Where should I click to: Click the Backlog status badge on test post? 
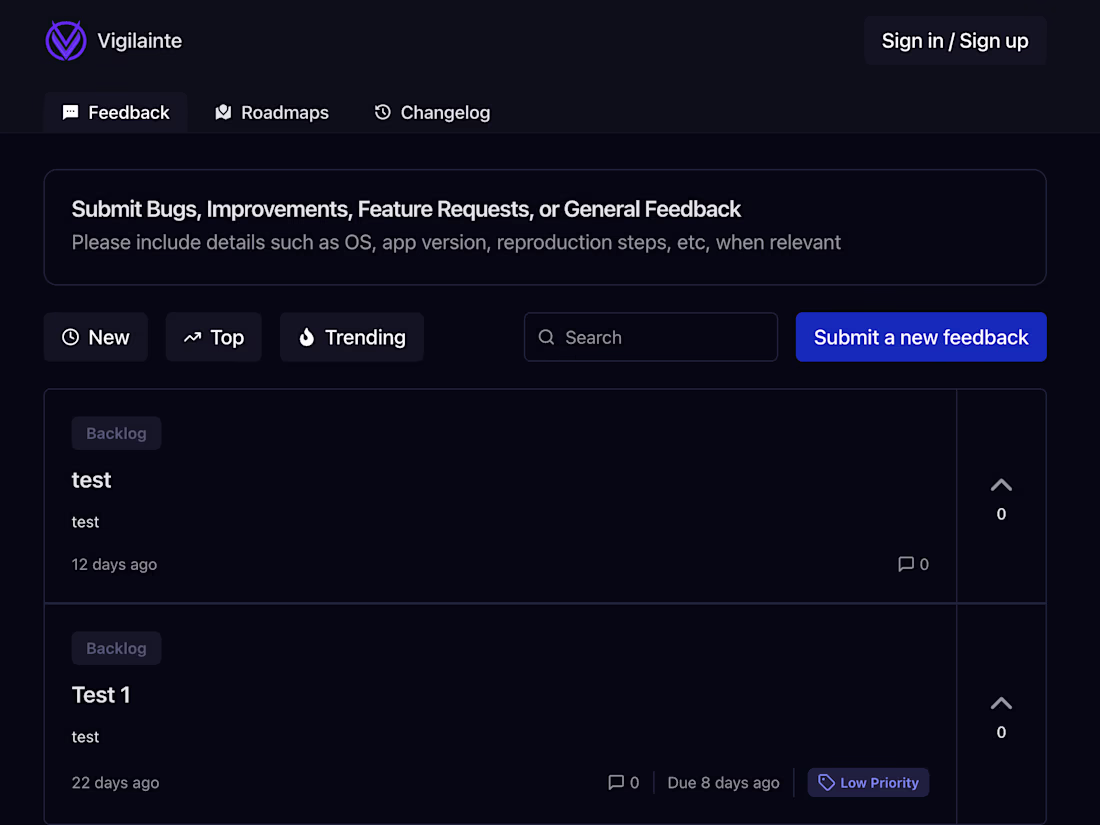(116, 433)
